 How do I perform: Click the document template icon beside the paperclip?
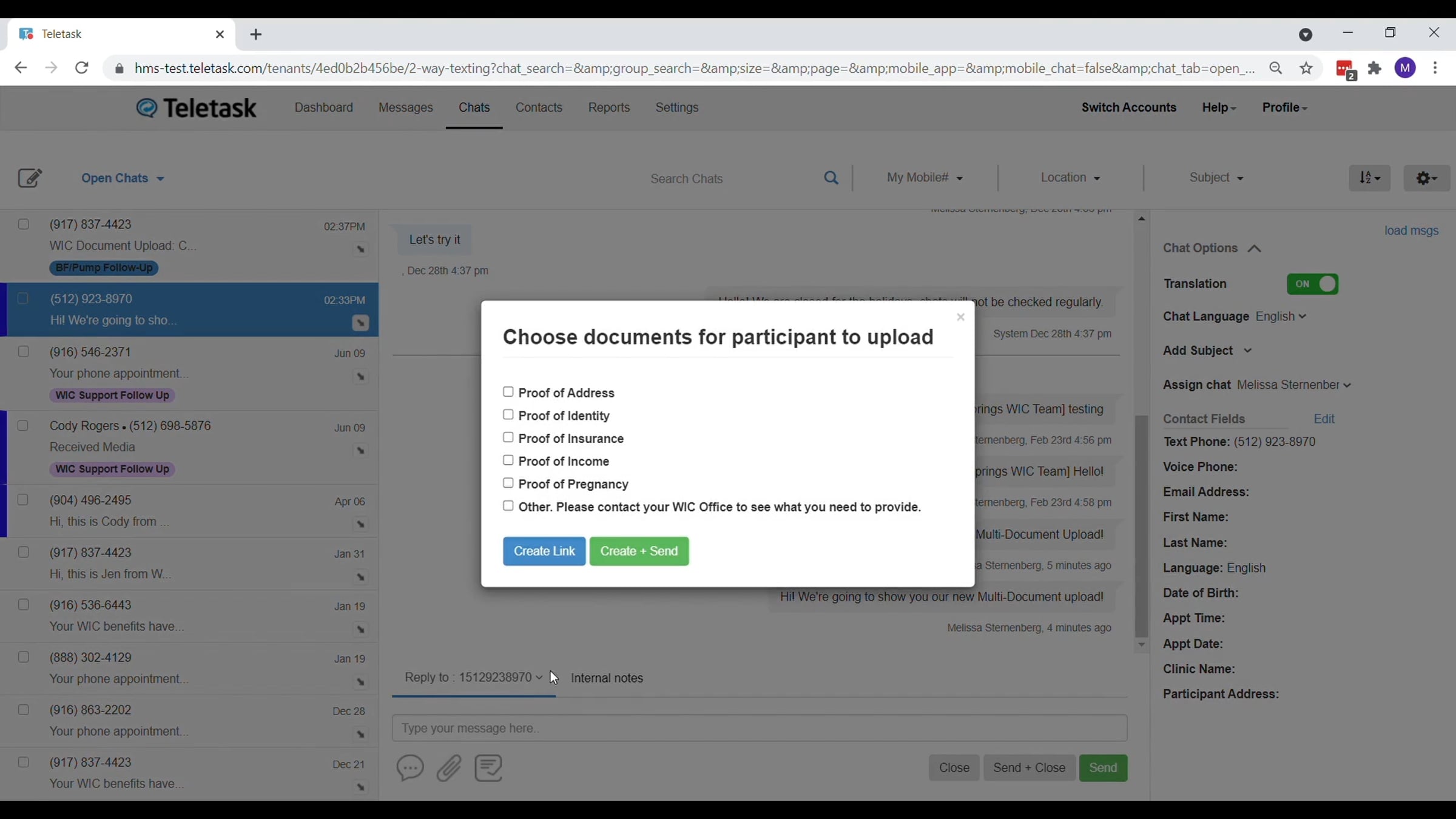[x=488, y=767]
